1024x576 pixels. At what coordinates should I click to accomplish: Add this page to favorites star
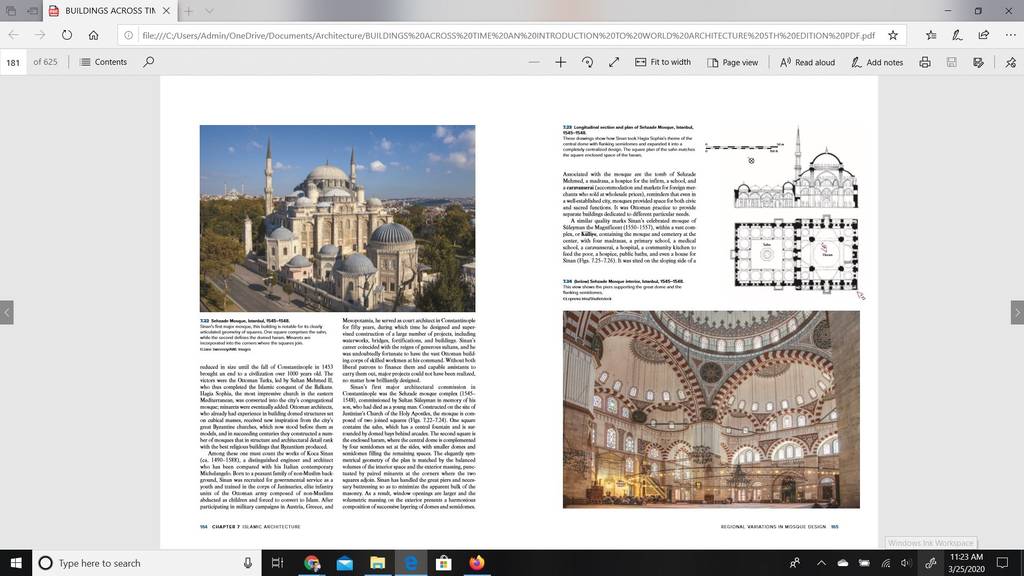coord(893,35)
